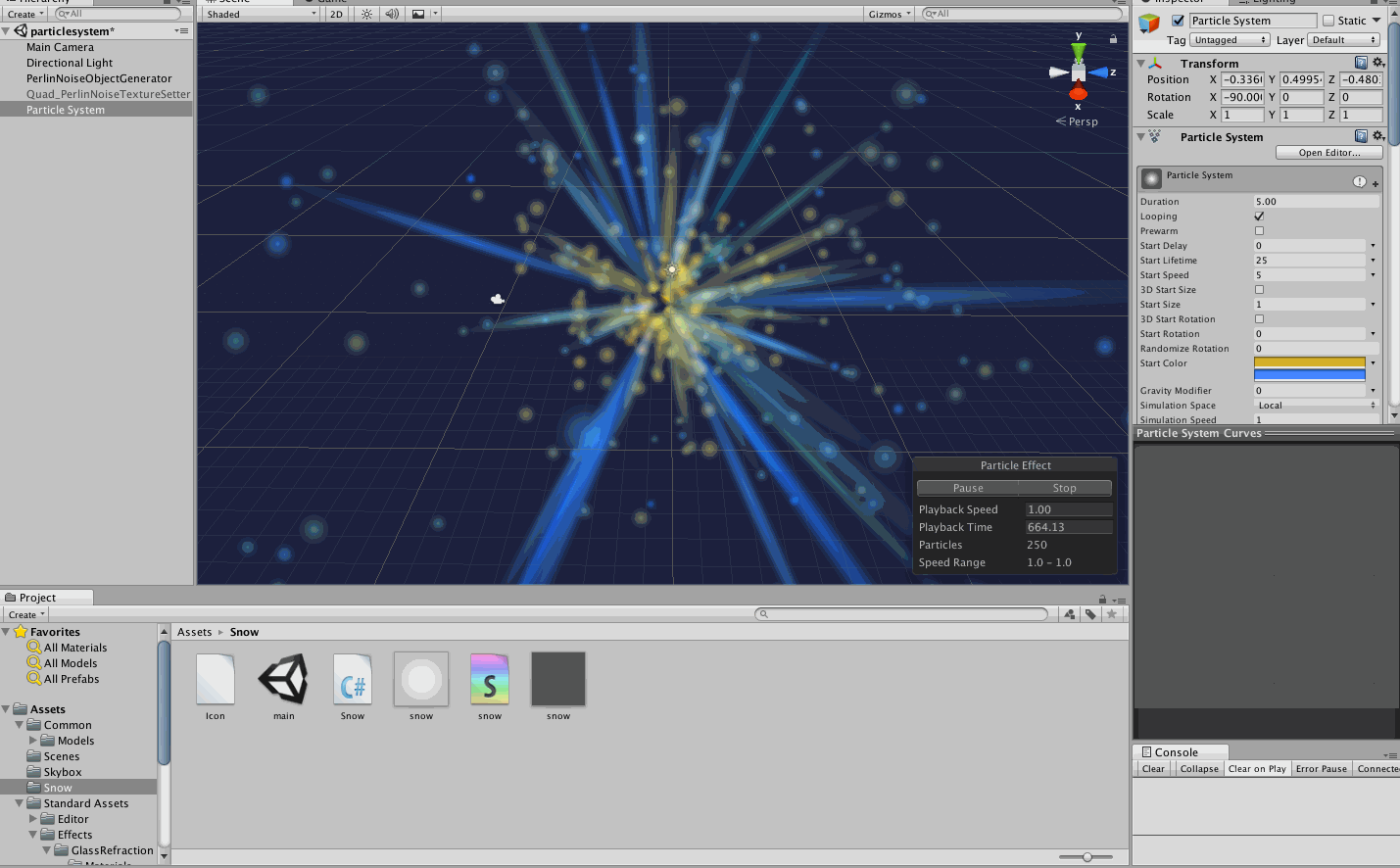The width and height of the screenshot is (1400, 868).
Task: Click the blue Start Color swatch
Action: [1310, 375]
